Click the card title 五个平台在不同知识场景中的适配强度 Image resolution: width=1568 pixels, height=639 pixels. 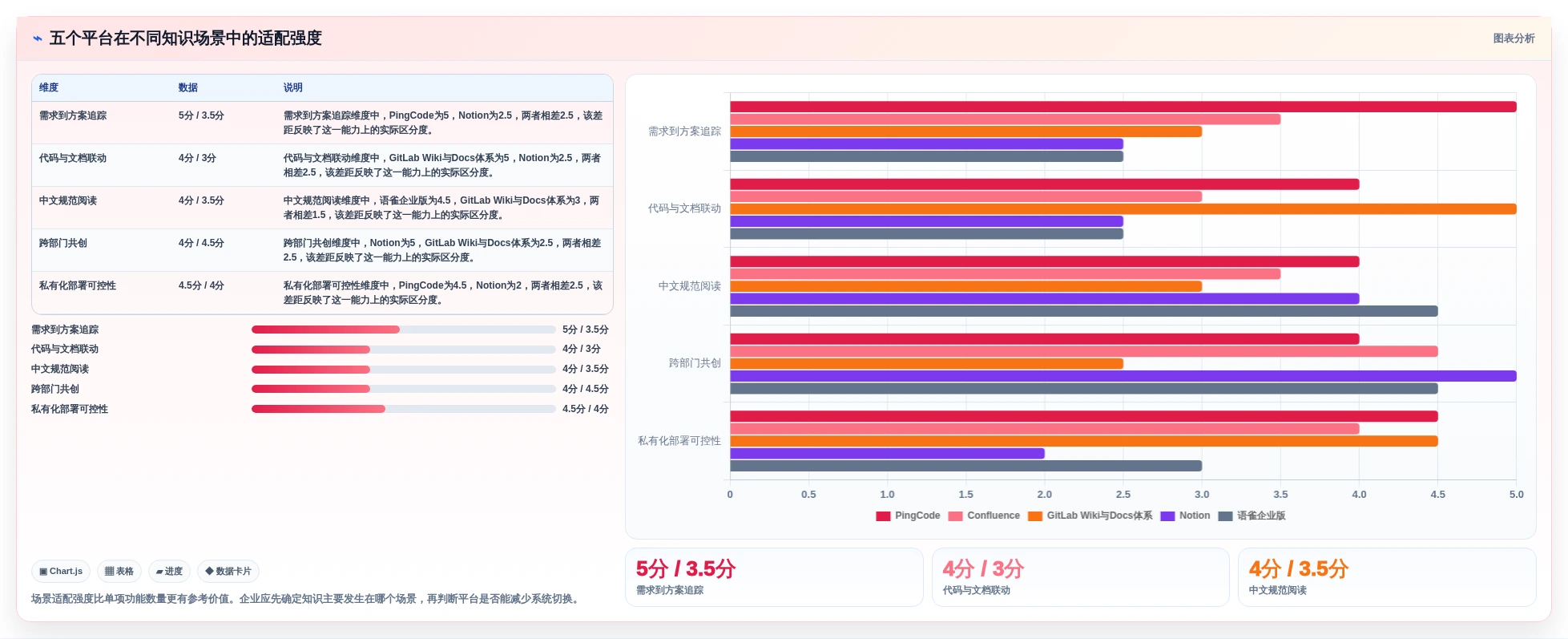[185, 38]
